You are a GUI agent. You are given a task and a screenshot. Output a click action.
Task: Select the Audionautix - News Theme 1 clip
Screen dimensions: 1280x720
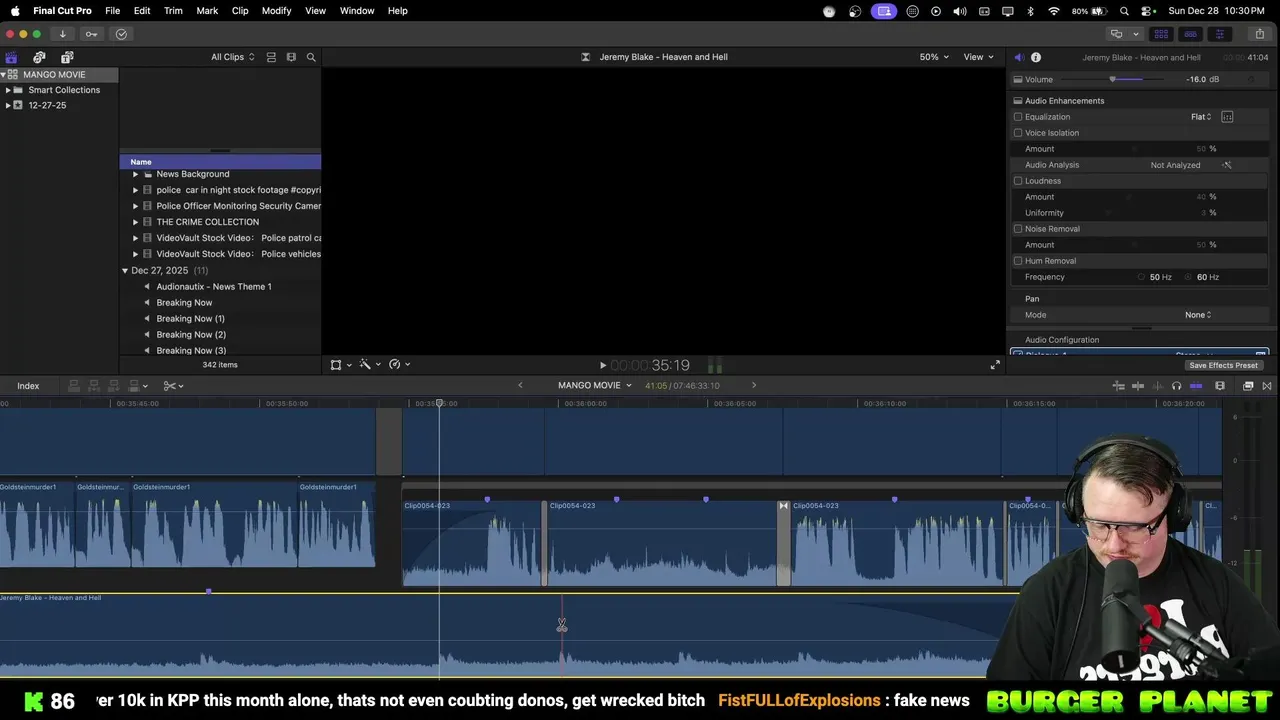(x=214, y=287)
